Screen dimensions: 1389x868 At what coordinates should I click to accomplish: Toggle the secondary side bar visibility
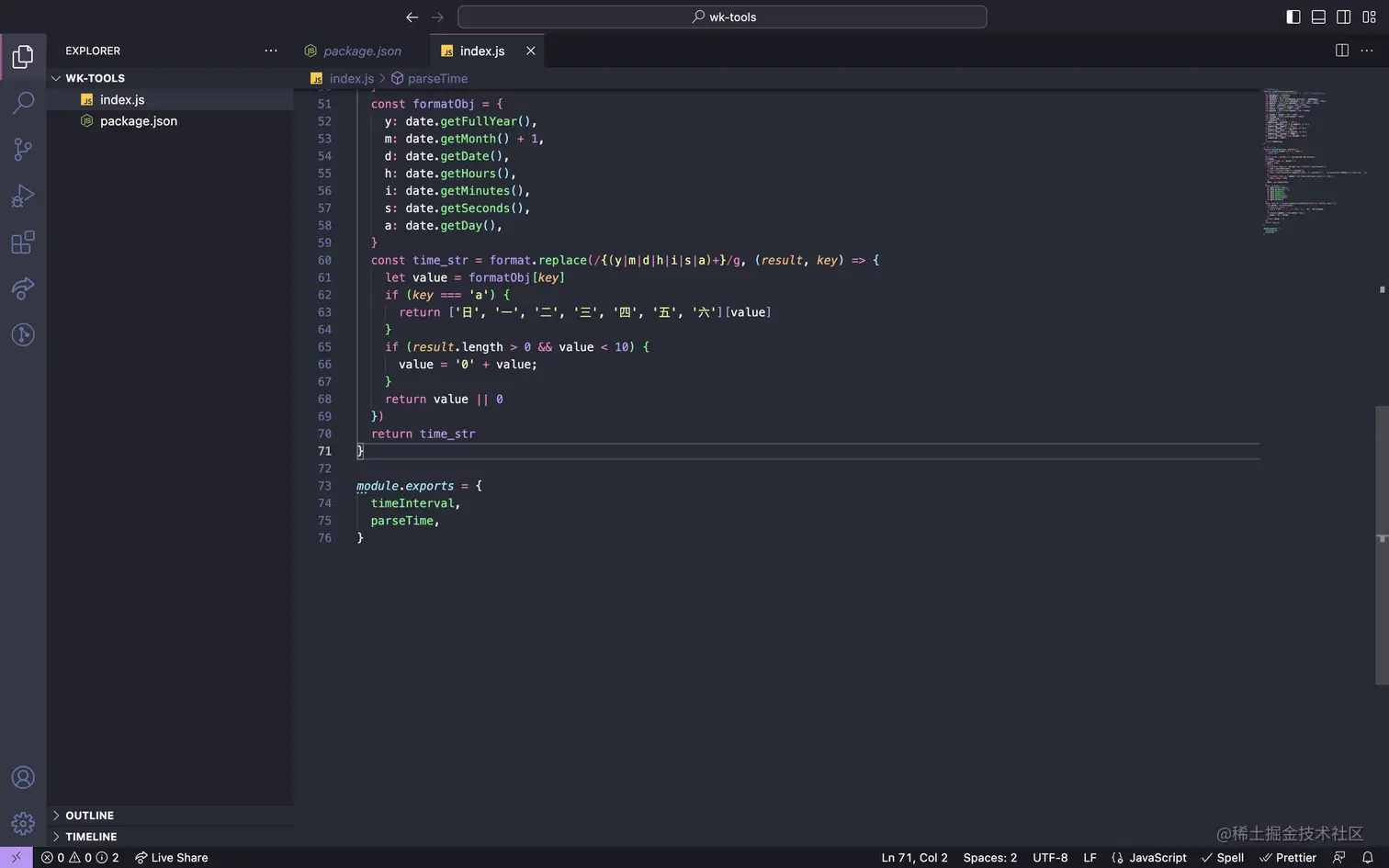pyautogui.click(x=1343, y=17)
